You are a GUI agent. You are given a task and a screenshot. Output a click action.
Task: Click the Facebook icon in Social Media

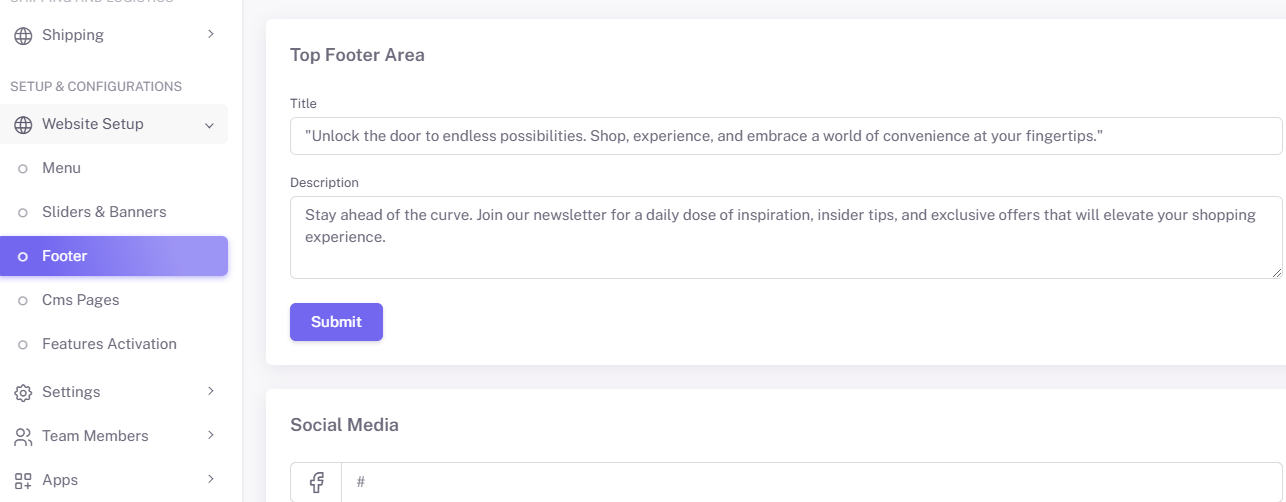[x=316, y=482]
